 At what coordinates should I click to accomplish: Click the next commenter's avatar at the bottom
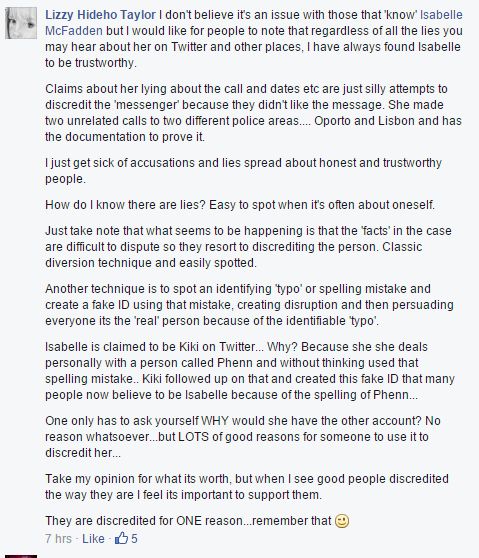[x=21, y=556]
